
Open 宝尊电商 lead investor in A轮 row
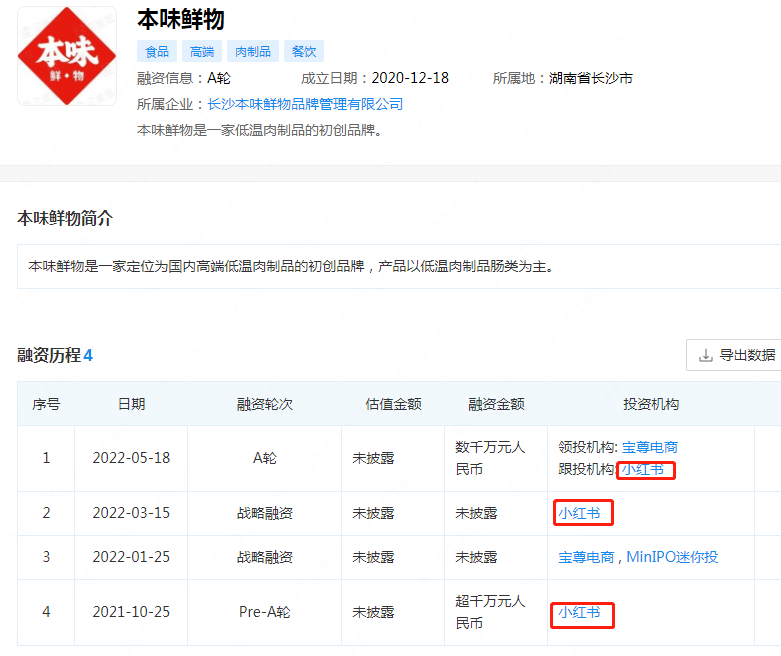[x=650, y=447]
